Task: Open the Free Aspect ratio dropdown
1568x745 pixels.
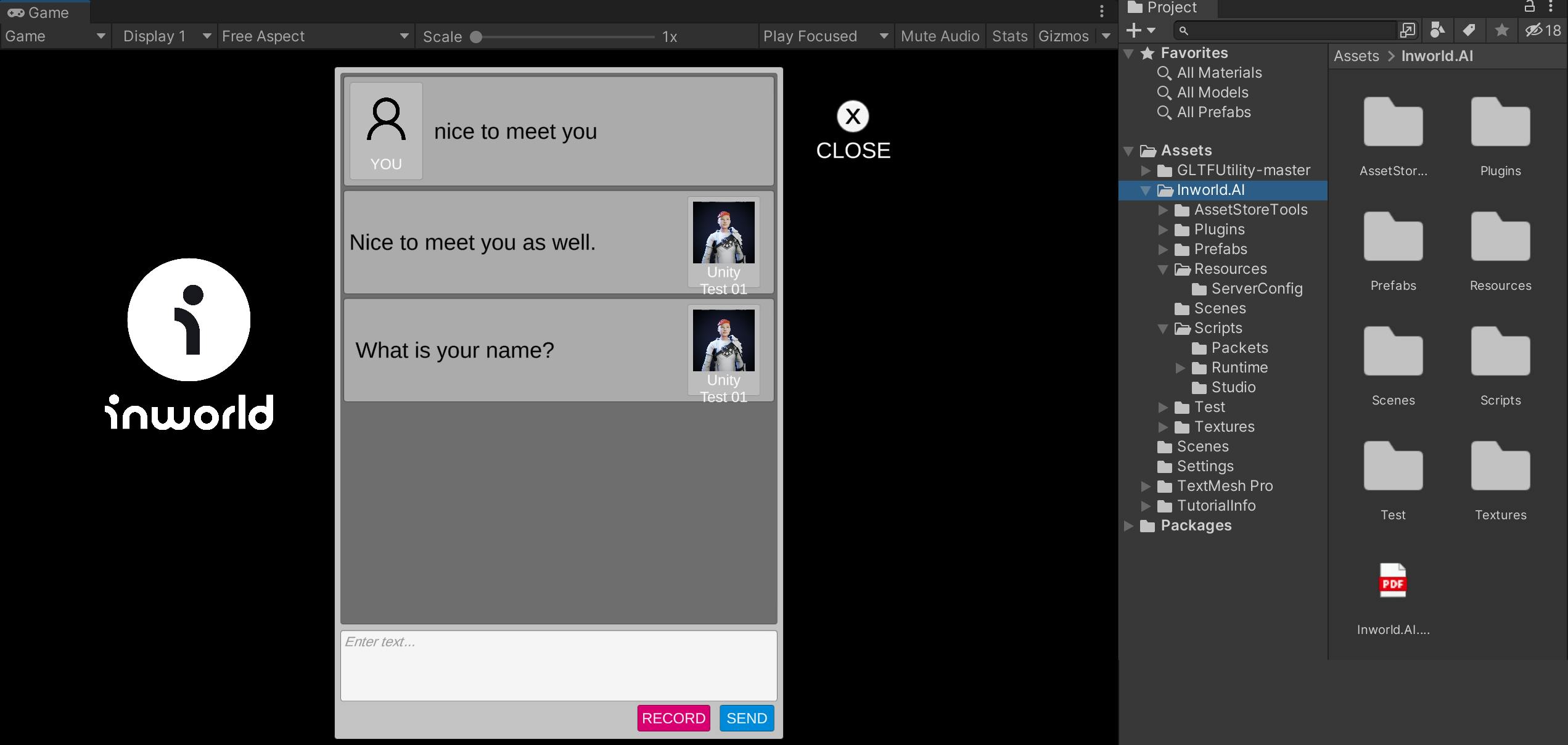Action: coord(315,36)
